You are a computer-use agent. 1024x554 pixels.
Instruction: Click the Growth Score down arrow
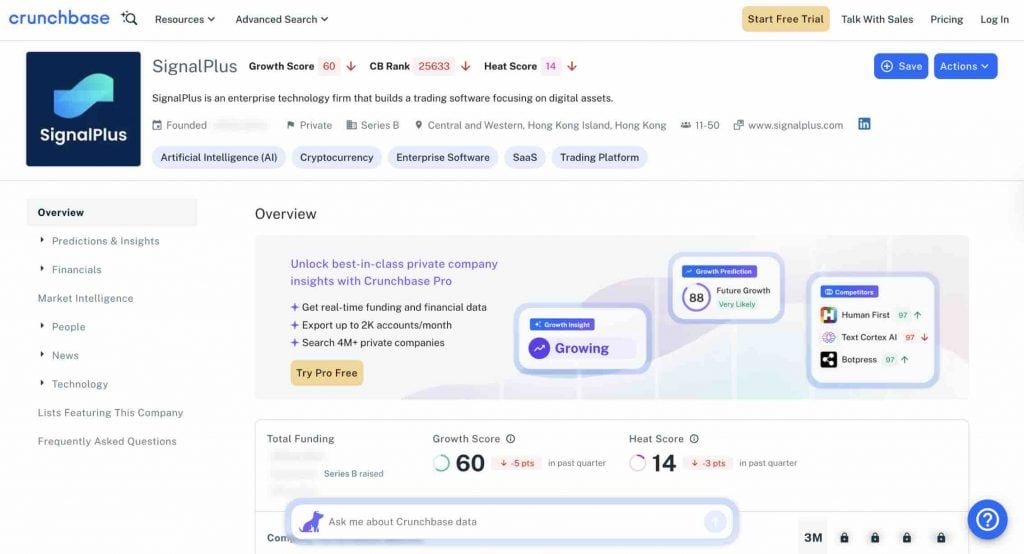click(351, 66)
